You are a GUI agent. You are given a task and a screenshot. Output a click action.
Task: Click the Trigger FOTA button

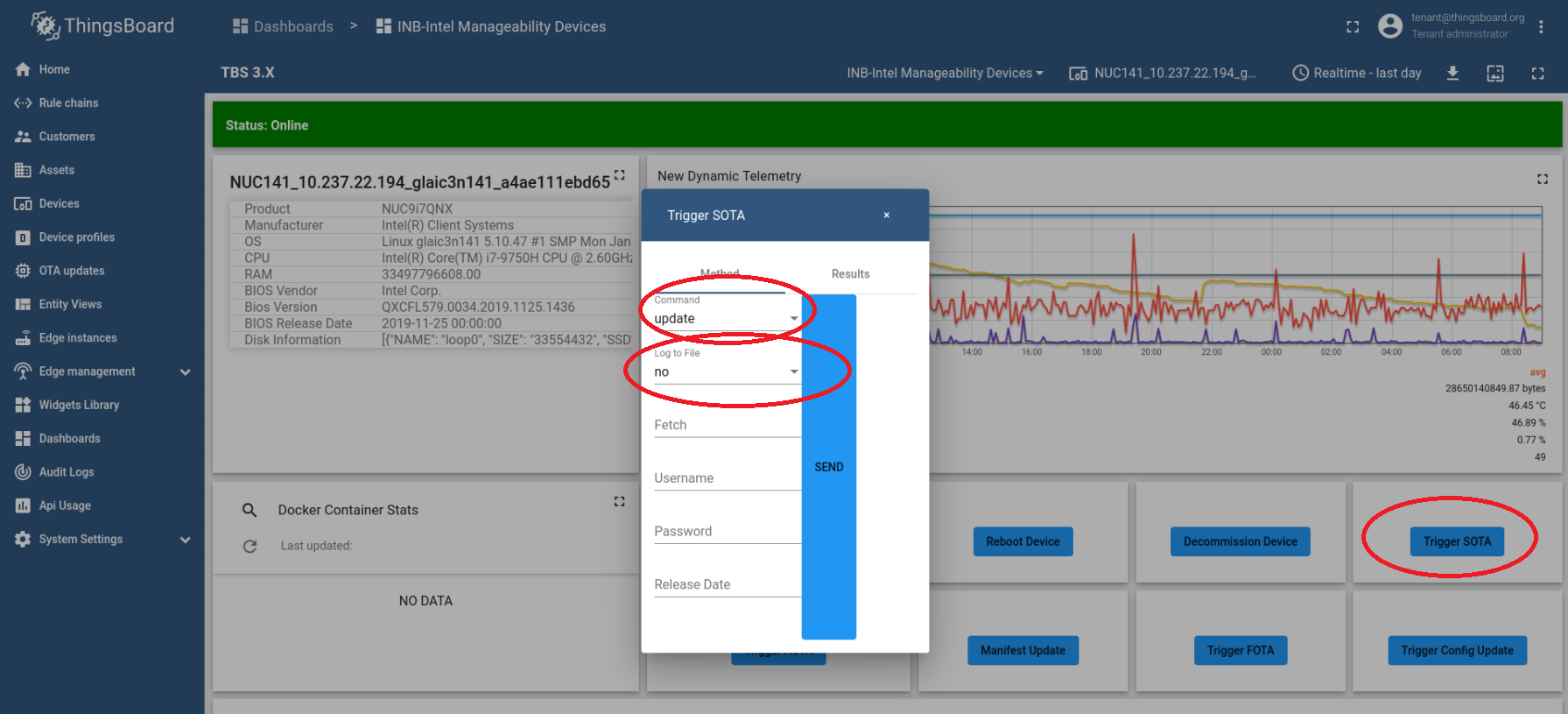coord(1241,650)
